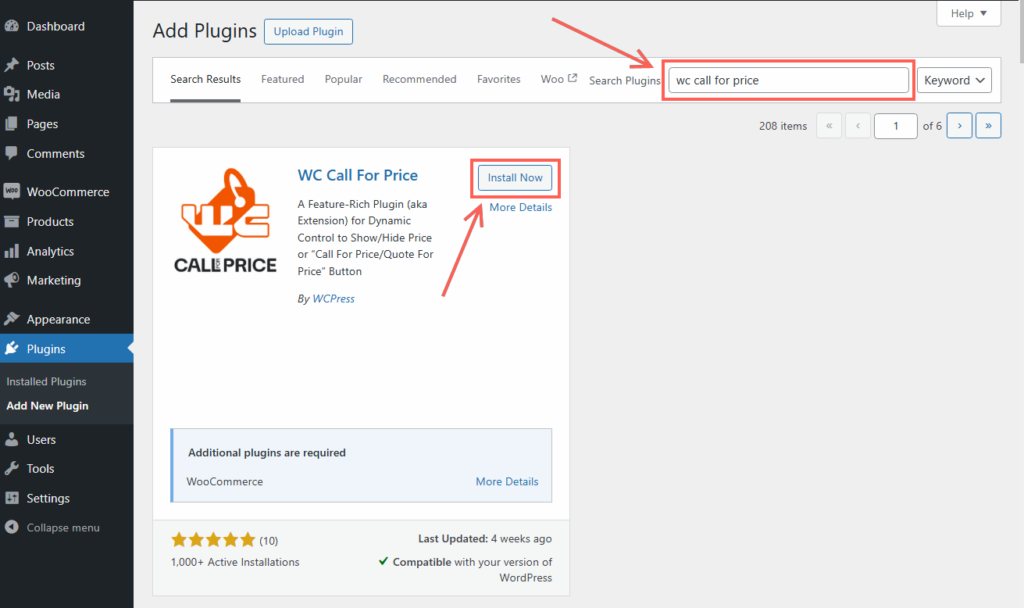This screenshot has height=608, width=1024.
Task: Click the Analytics bar chart icon
Action: point(12,251)
